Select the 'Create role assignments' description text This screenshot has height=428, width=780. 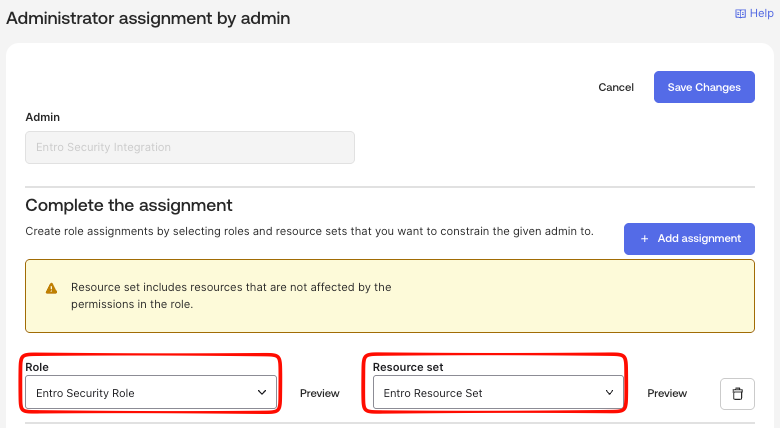(x=309, y=231)
